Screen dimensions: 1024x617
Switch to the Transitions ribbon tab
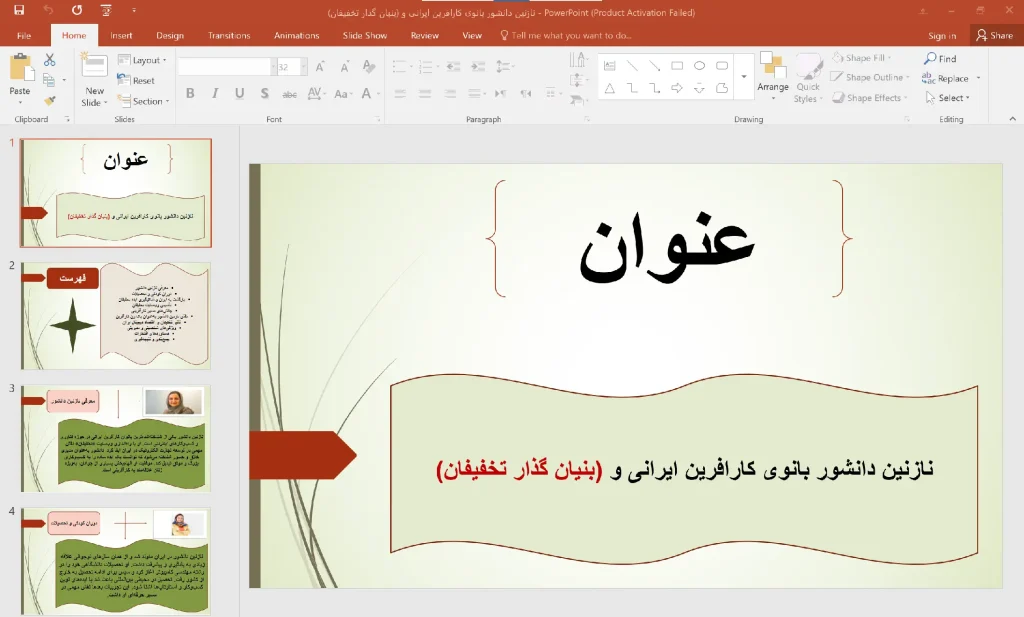point(229,34)
